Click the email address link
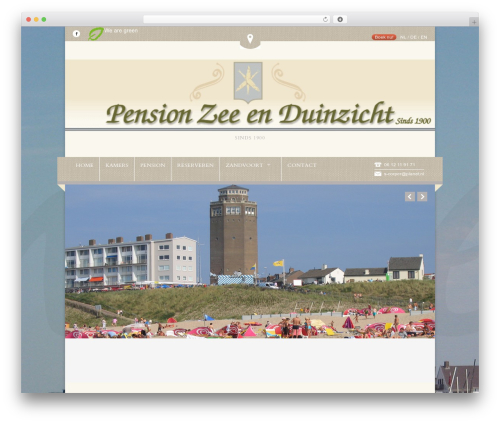500x423 pixels. (x=404, y=174)
